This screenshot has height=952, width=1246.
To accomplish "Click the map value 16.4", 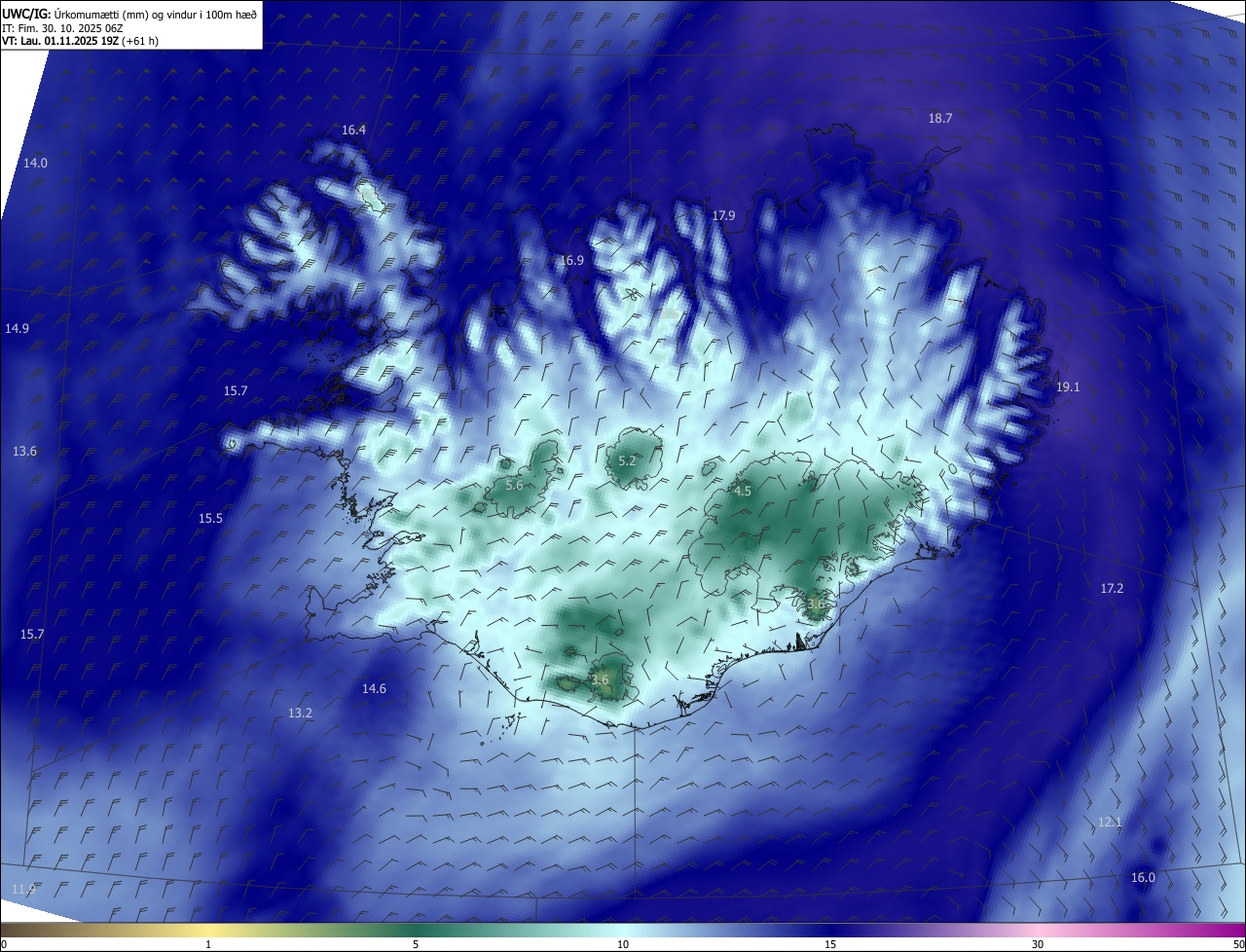I will pos(353,130).
